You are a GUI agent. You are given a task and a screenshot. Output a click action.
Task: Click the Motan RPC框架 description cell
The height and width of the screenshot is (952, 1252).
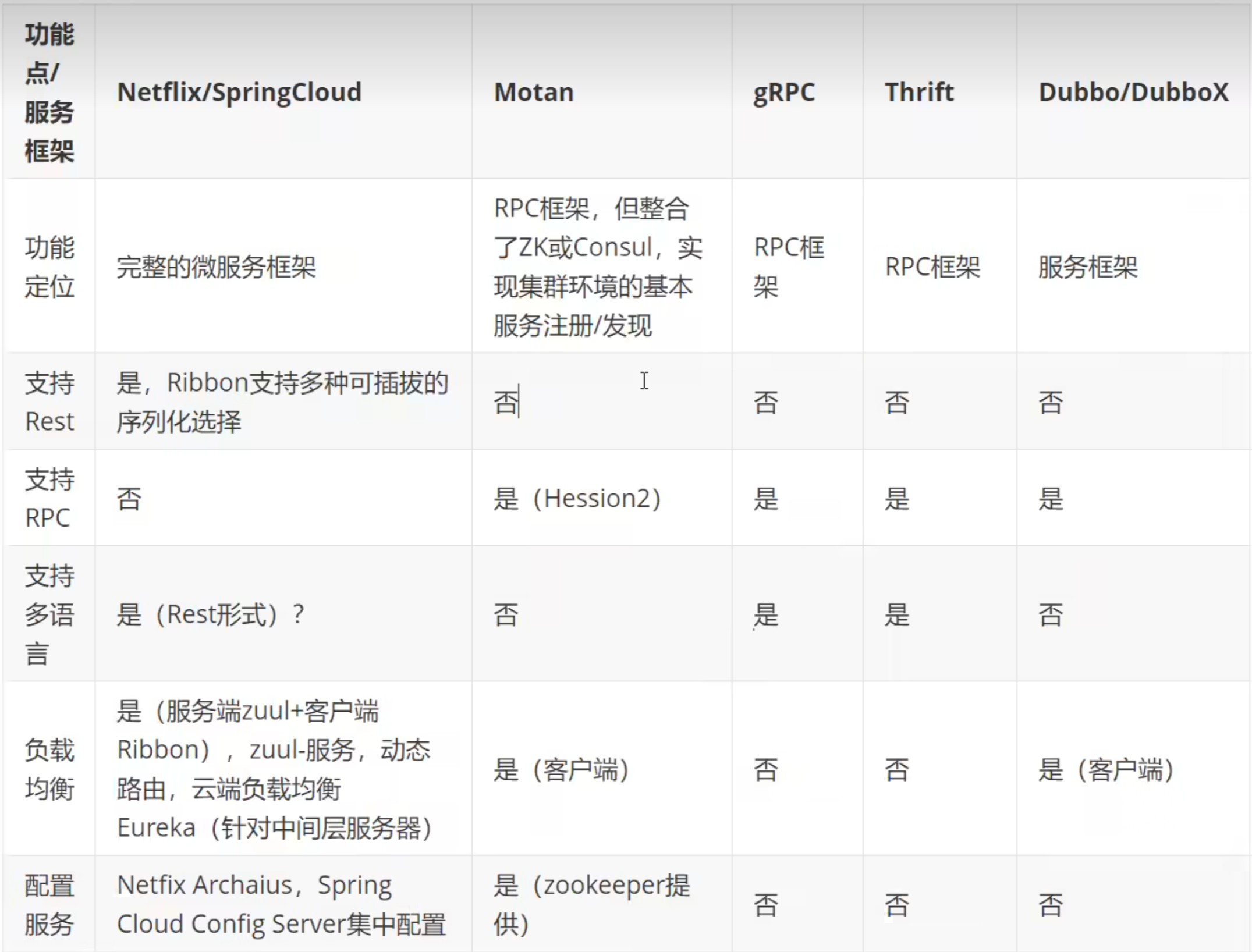598,267
